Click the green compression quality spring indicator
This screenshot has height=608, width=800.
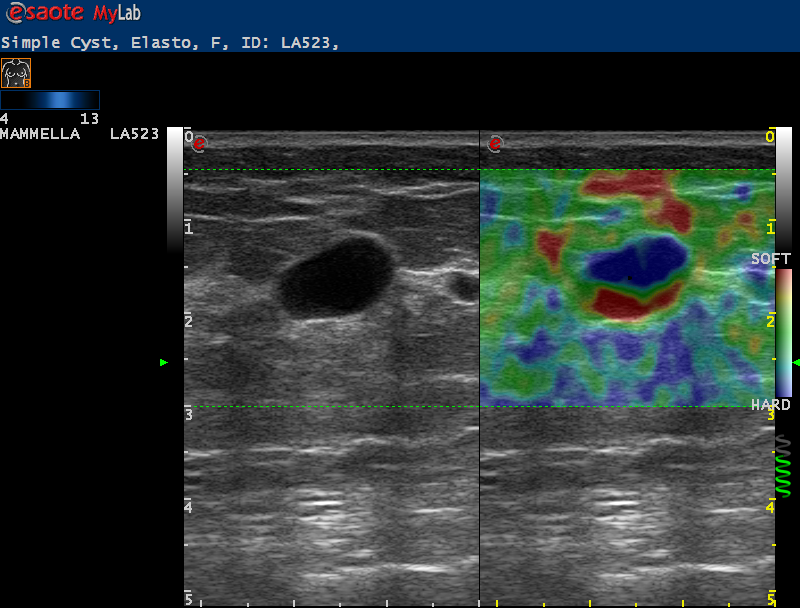click(x=783, y=466)
